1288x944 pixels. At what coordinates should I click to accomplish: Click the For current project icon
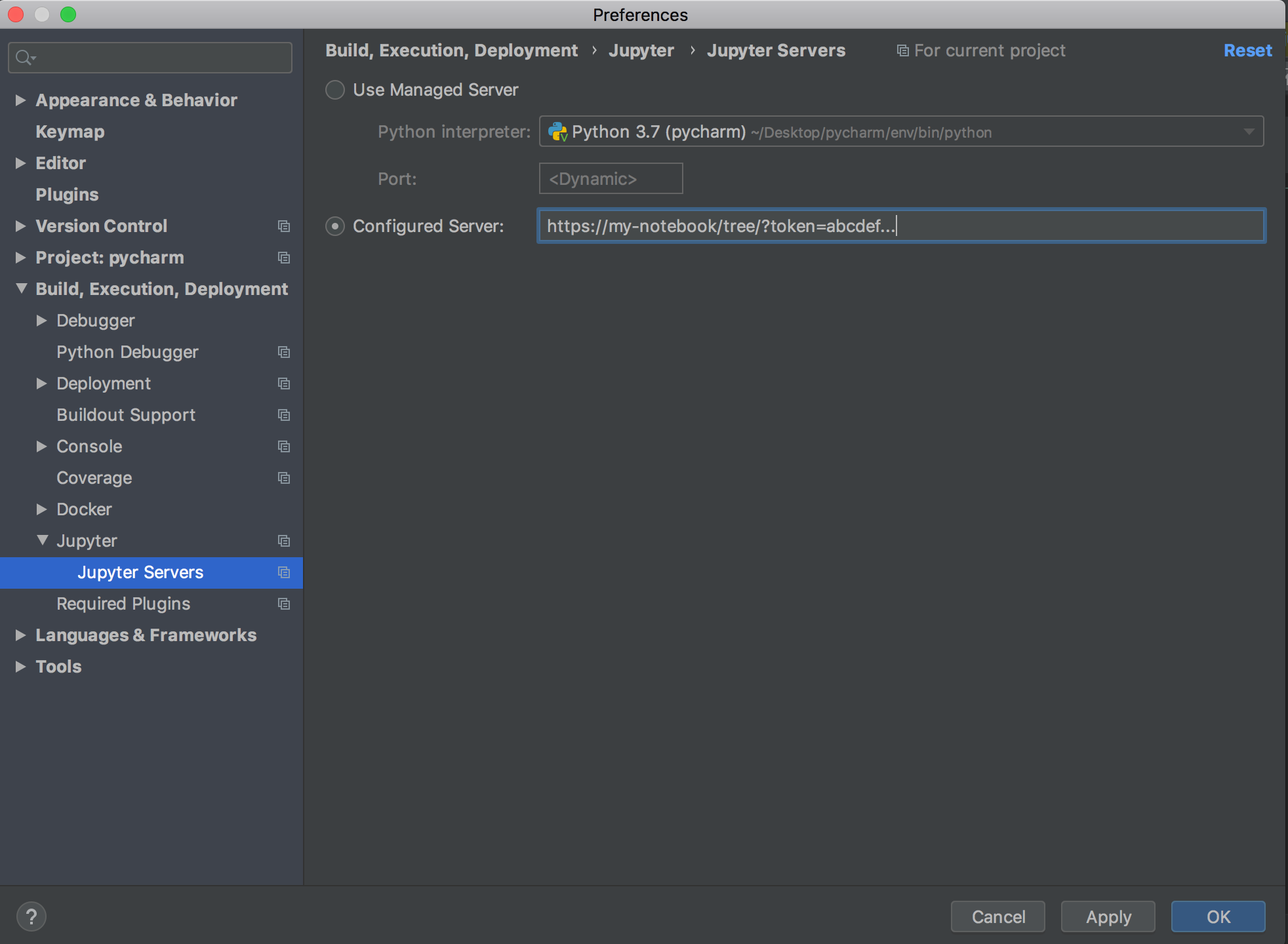click(x=903, y=50)
